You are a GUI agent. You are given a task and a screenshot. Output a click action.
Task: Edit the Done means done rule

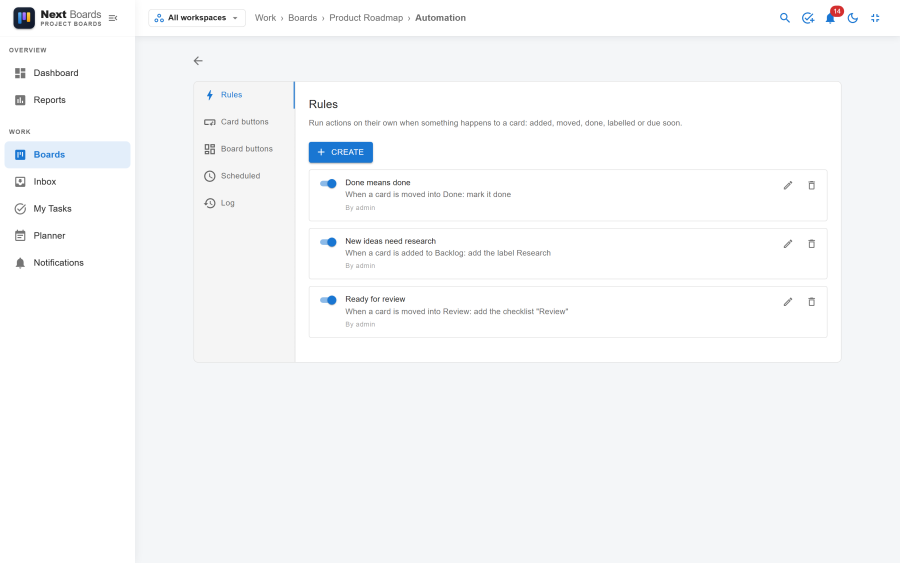pos(788,185)
